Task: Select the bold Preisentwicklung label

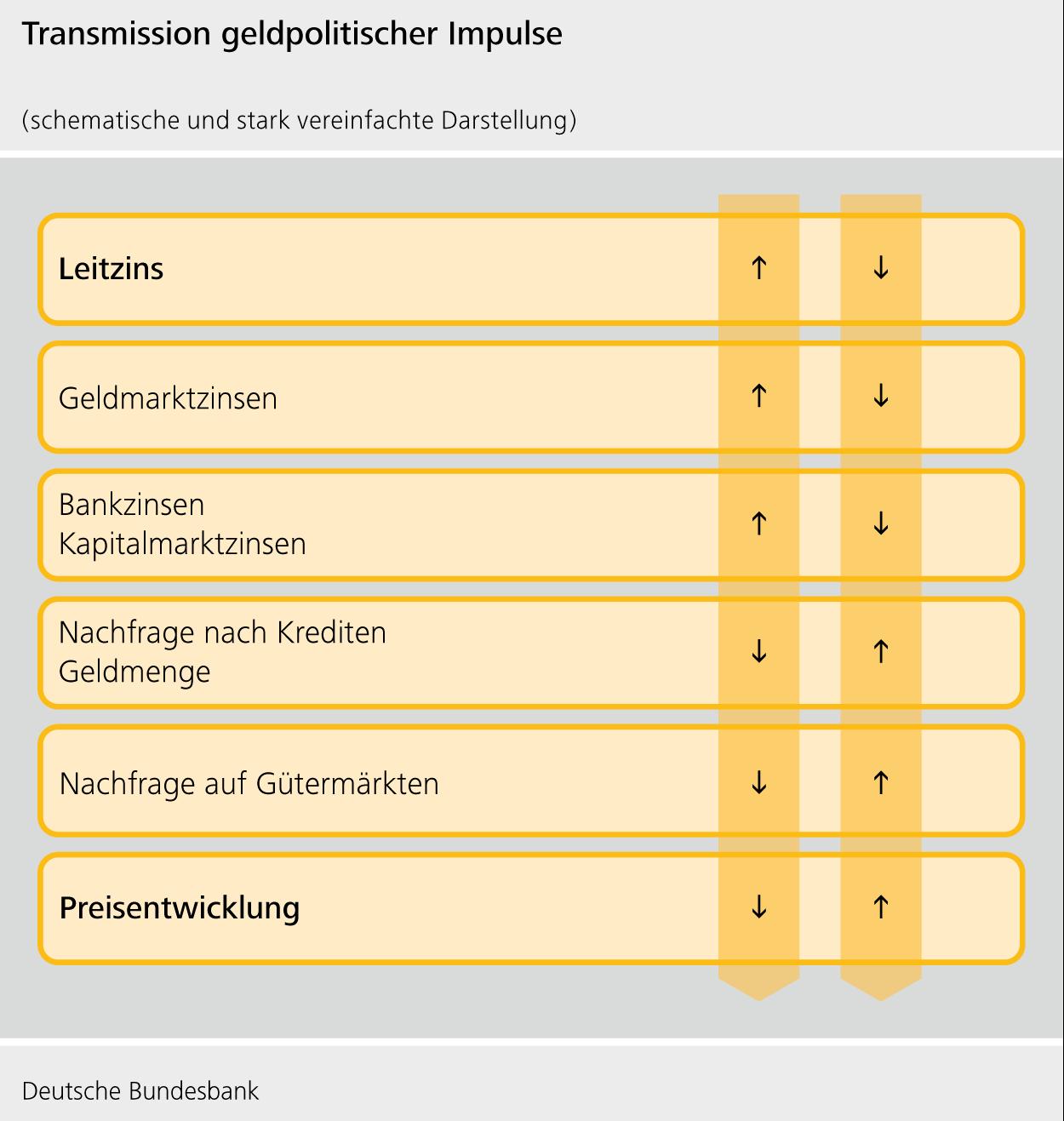Action: coord(180,908)
